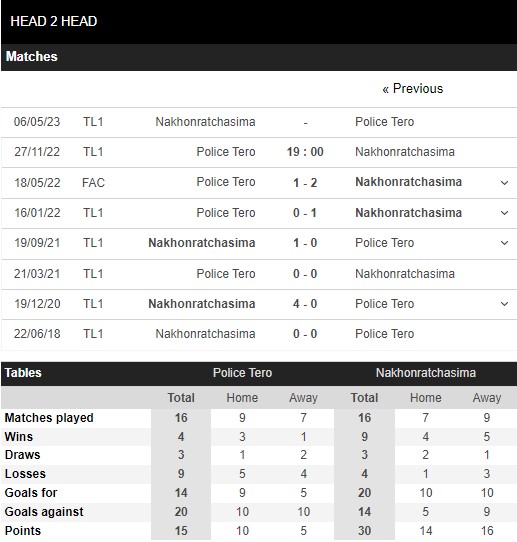The height and width of the screenshot is (542, 517).
Task: Open the 0 - 1 score on 16/01/22
Action: tap(305, 213)
